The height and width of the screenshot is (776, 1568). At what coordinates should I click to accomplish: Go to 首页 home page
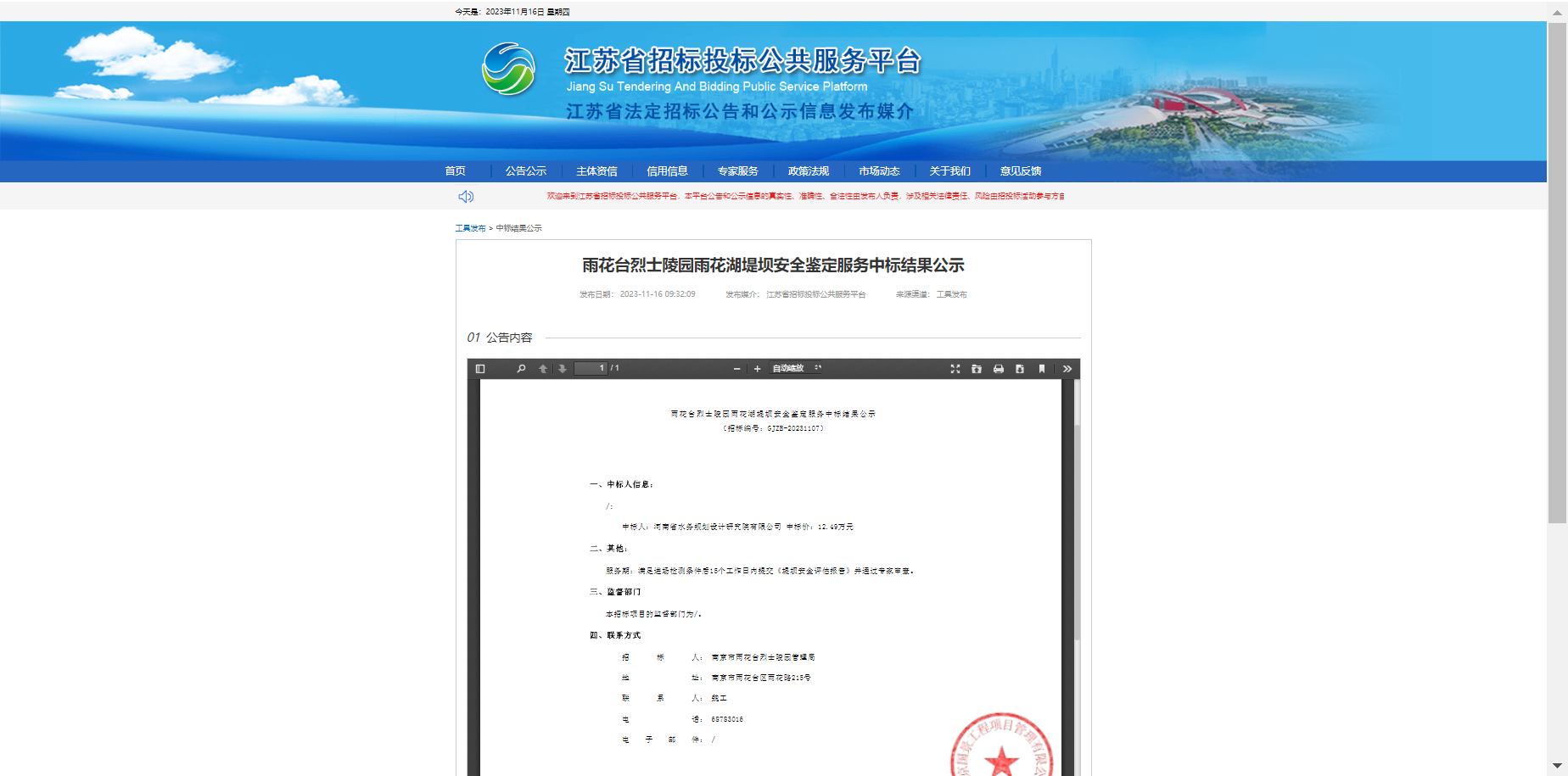pos(456,171)
